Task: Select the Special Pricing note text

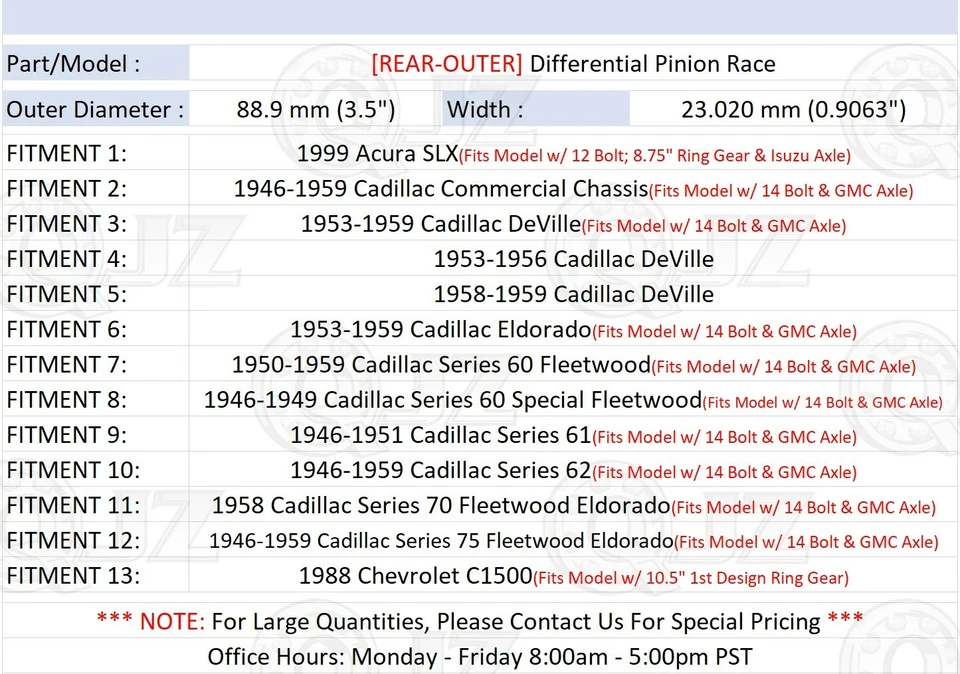Action: pos(480,621)
